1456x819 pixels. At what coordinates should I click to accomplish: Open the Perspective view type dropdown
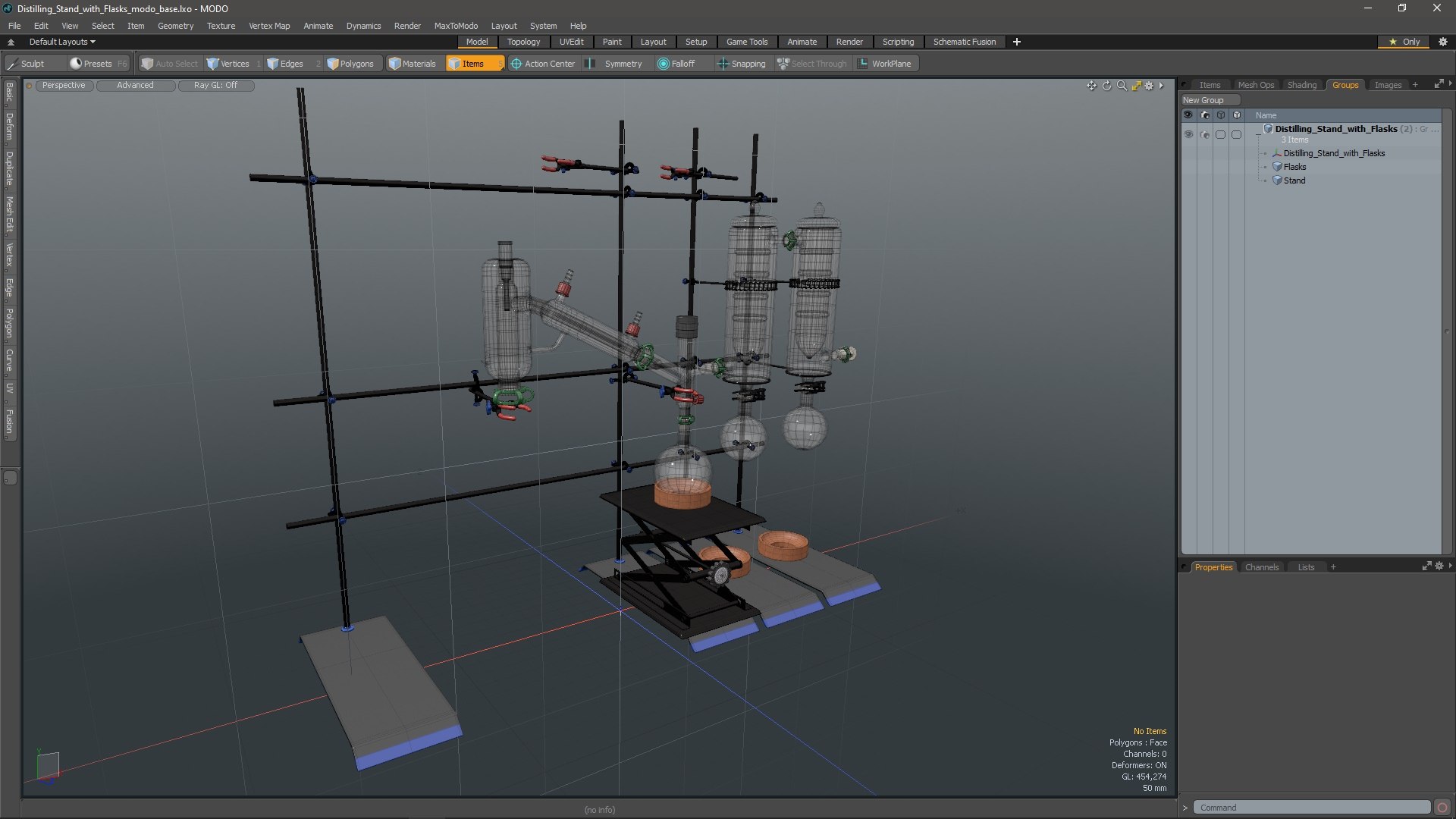pos(64,86)
